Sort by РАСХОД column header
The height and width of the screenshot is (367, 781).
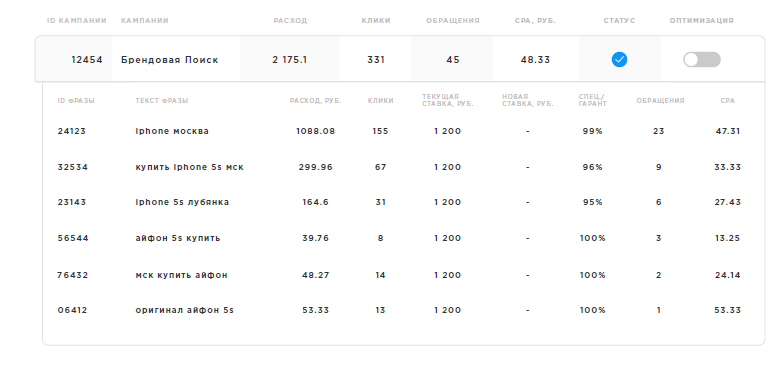pos(290,21)
